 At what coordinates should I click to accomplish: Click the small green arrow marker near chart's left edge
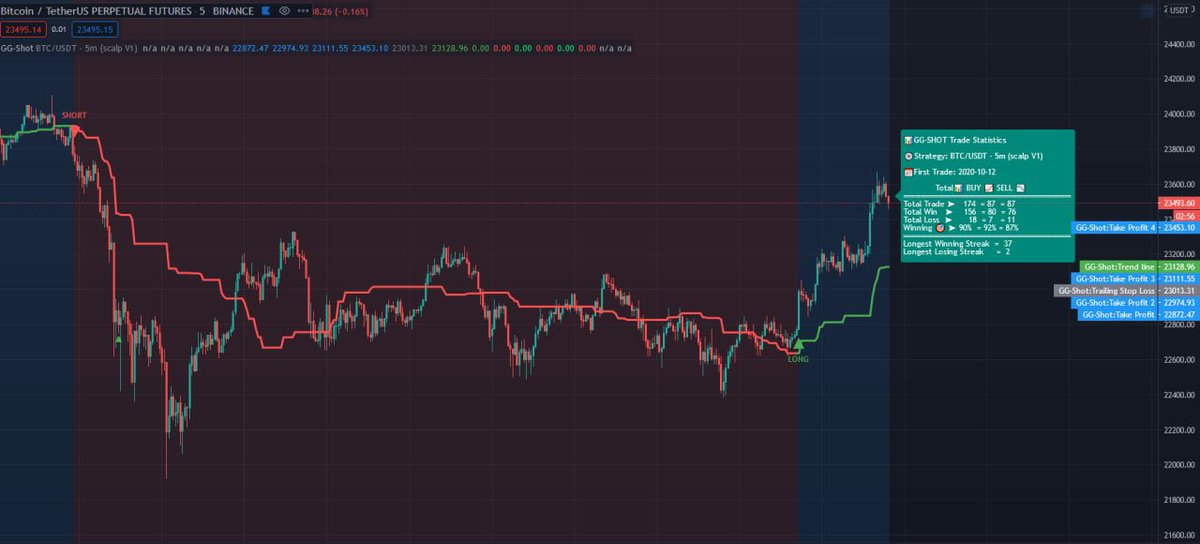118,341
